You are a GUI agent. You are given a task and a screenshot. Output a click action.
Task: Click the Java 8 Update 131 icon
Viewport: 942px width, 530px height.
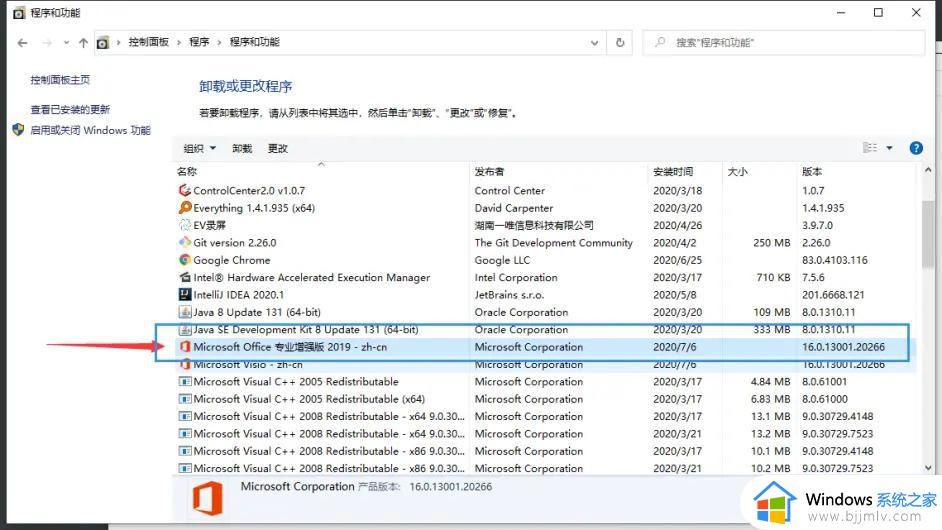(x=185, y=312)
